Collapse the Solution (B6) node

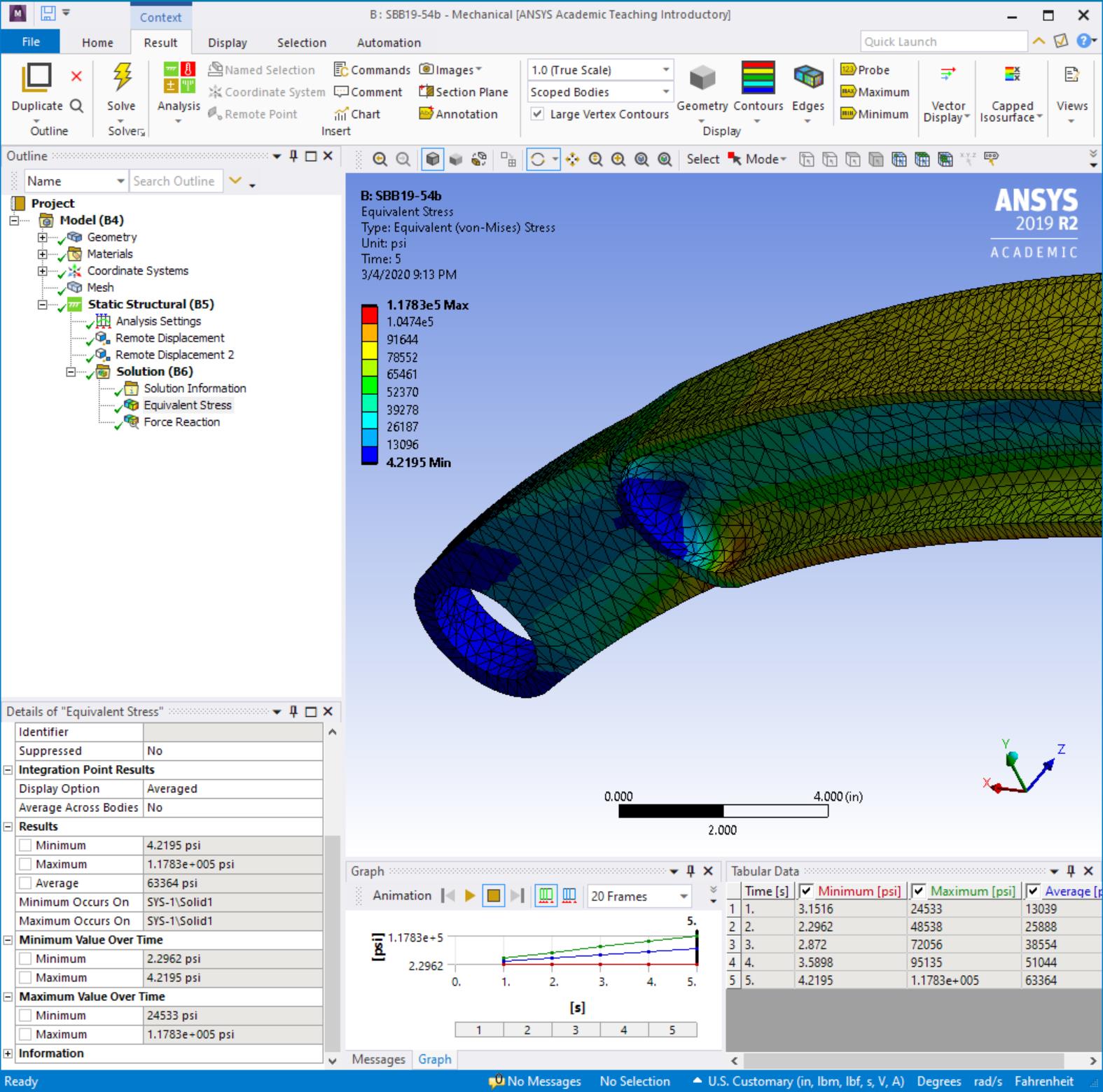(x=71, y=372)
